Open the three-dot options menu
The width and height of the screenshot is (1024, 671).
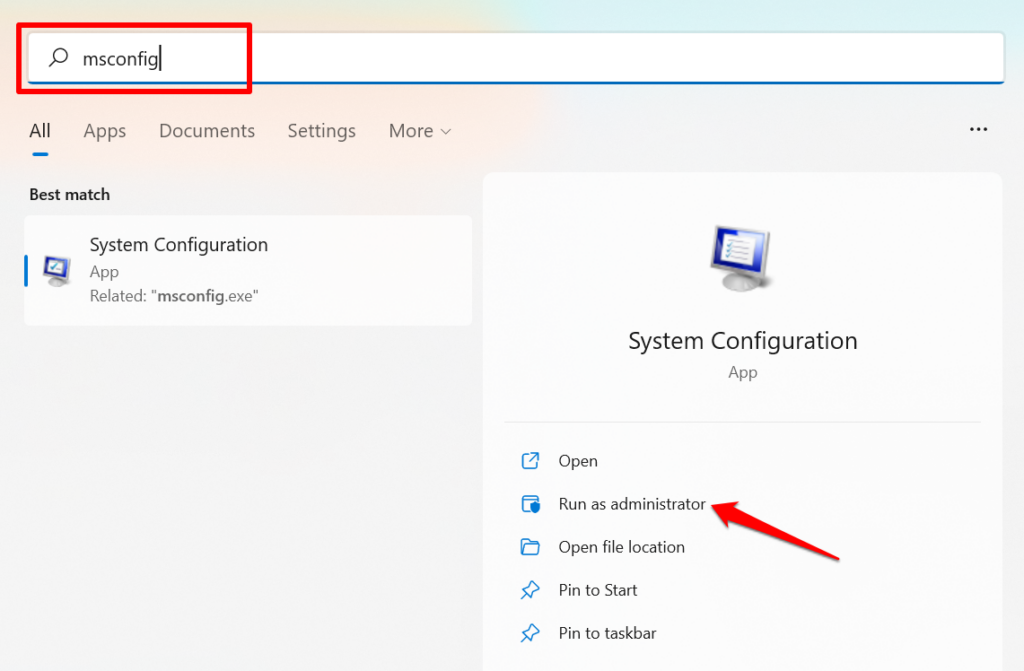click(x=978, y=129)
